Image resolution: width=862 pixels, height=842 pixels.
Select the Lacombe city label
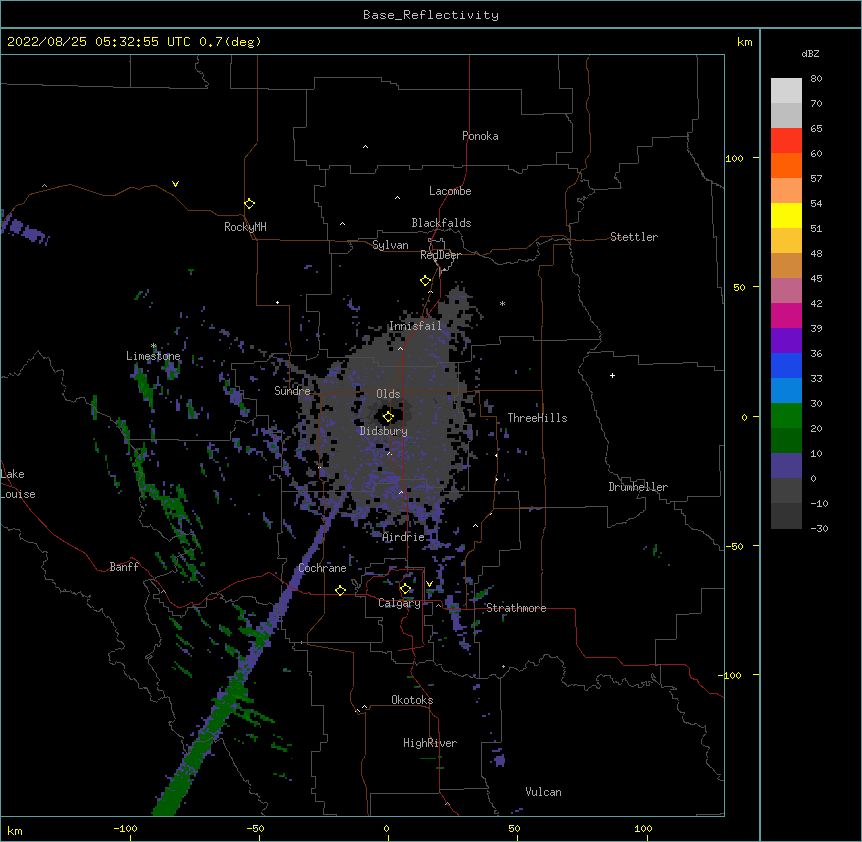click(x=450, y=191)
